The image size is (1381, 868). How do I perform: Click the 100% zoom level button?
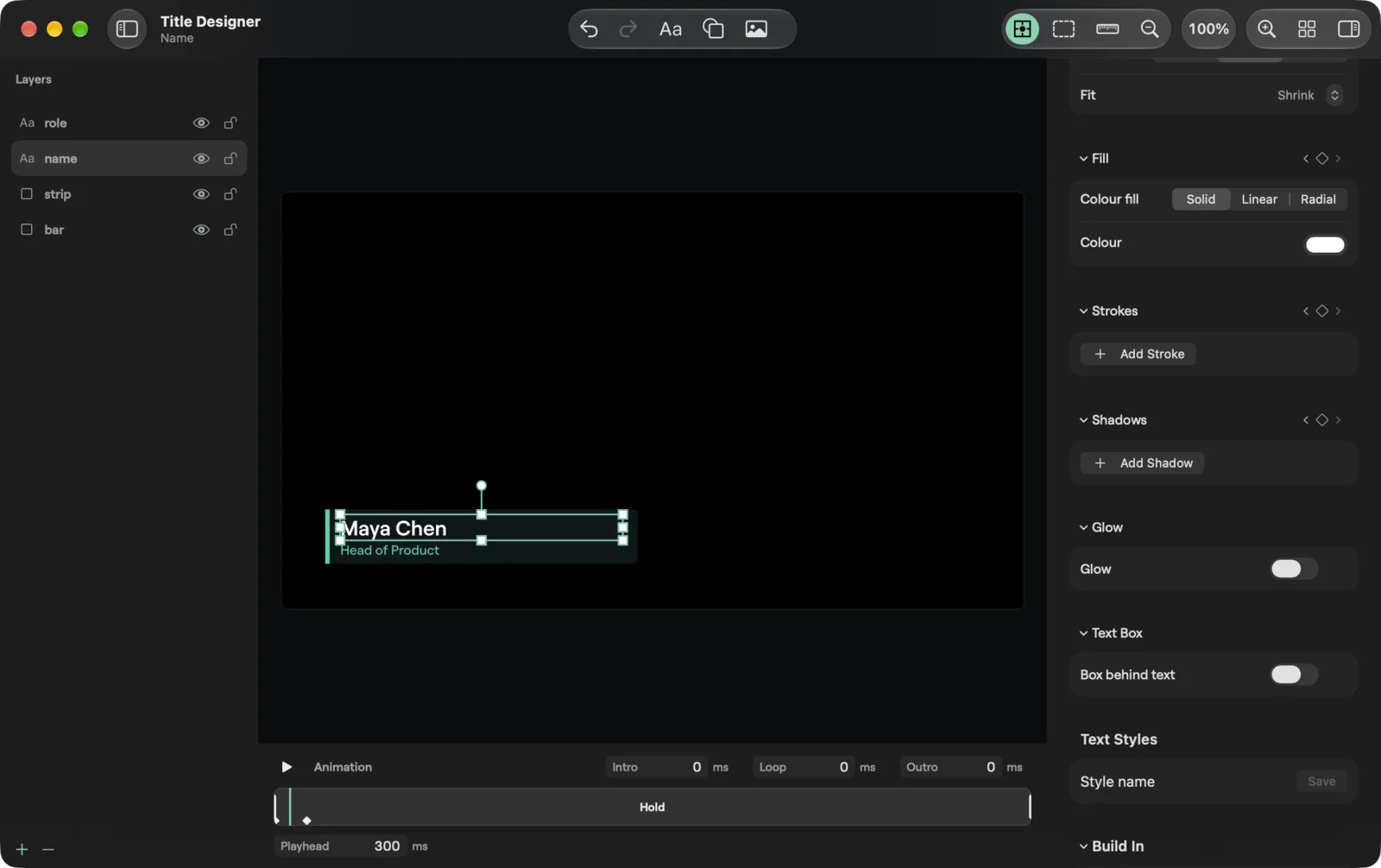point(1208,29)
